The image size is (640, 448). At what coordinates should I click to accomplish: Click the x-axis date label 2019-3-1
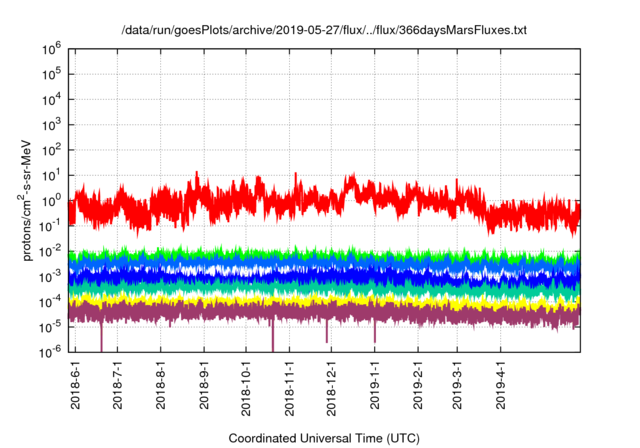457,385
